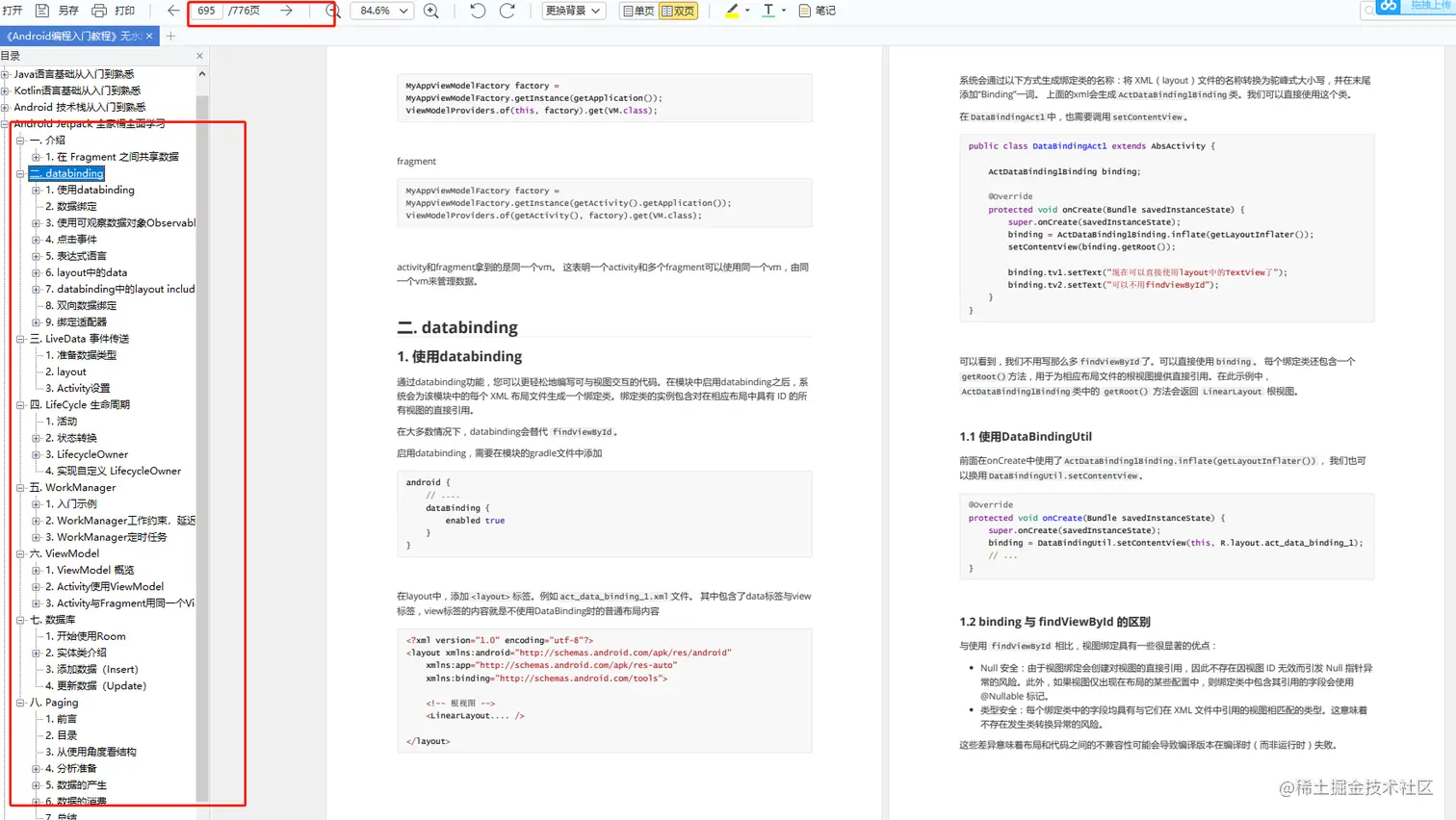This screenshot has width=1456, height=820.
Task: Go to previous page with left arrow
Action: click(x=173, y=11)
